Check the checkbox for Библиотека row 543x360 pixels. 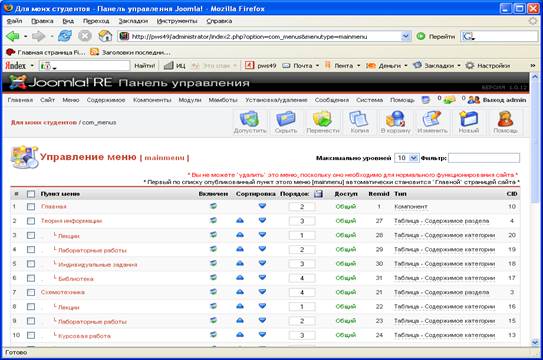pyautogui.click(x=31, y=278)
